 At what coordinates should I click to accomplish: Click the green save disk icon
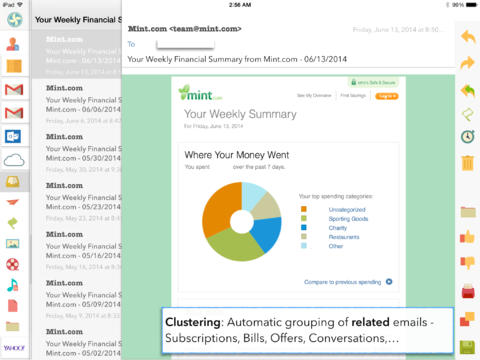pos(467,347)
